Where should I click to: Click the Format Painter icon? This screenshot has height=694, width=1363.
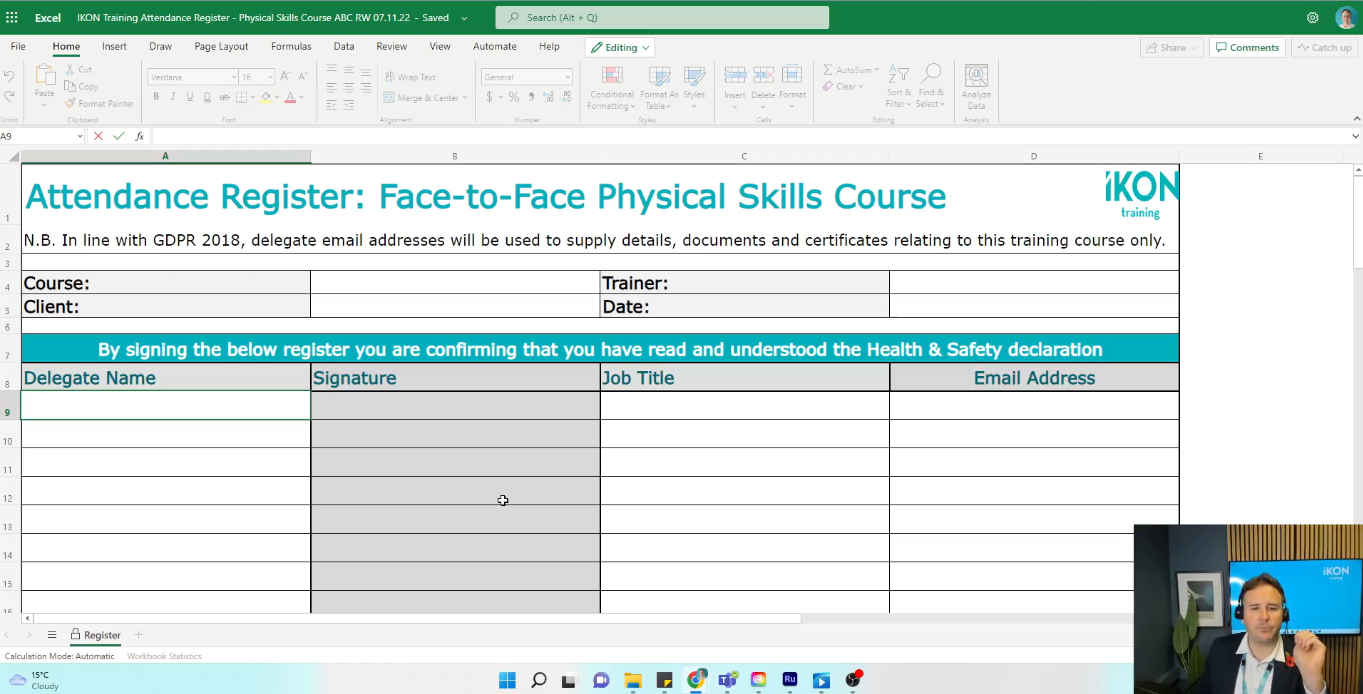click(x=71, y=103)
